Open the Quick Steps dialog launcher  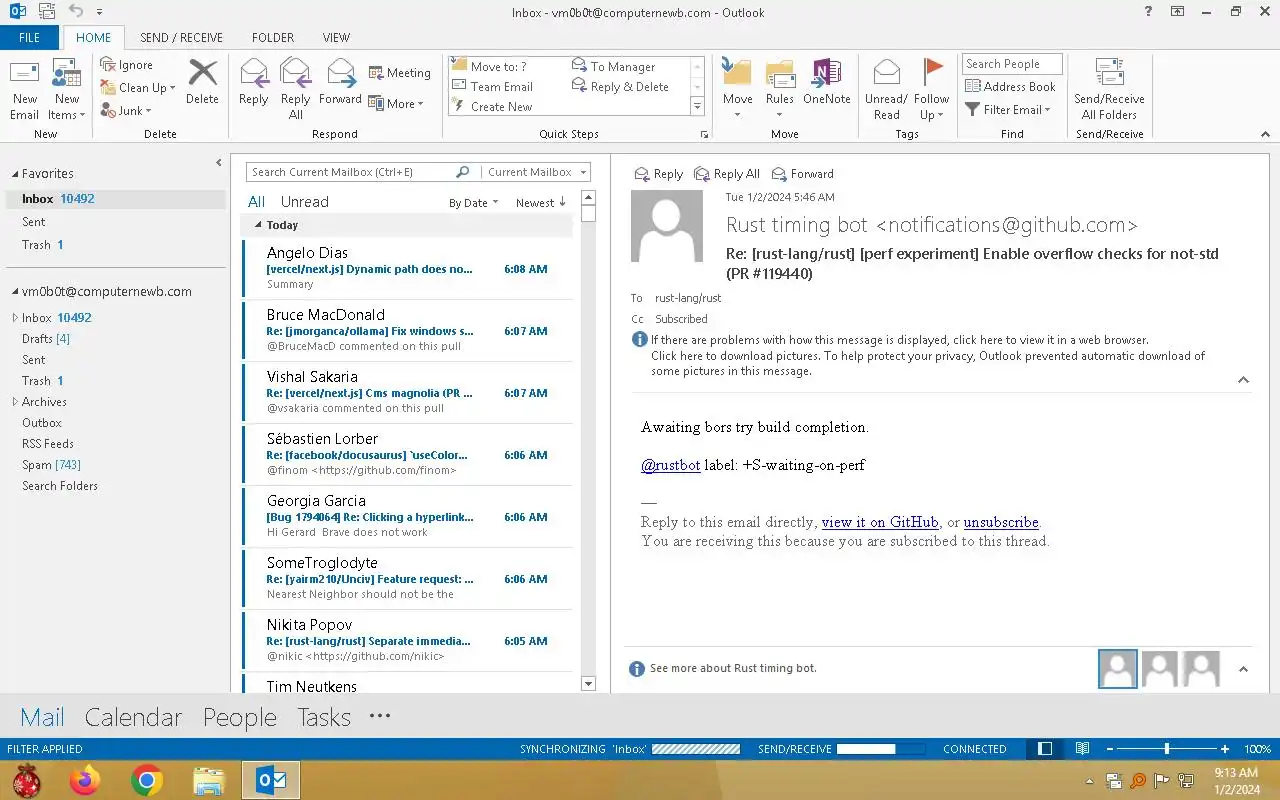pos(704,134)
